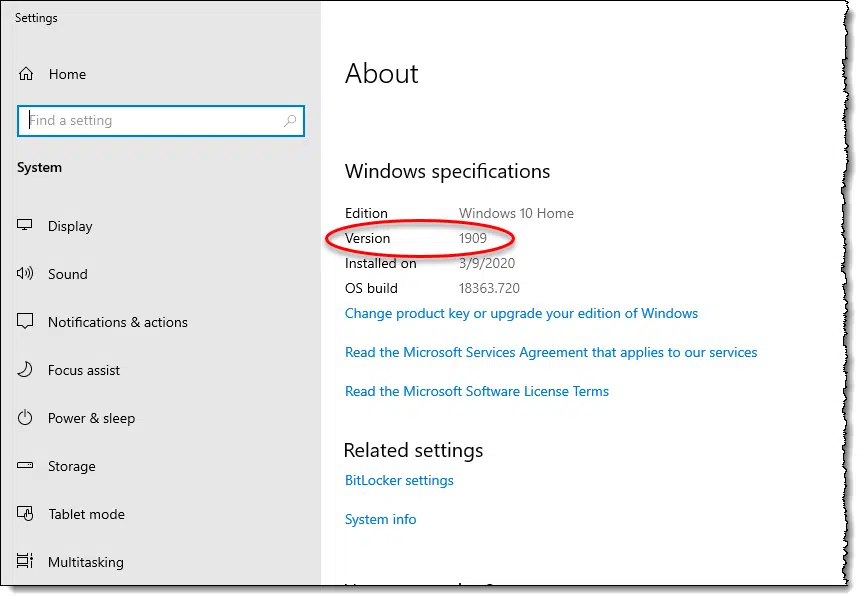Click the Power & sleep icon
The image size is (864, 601).
[x=25, y=418]
